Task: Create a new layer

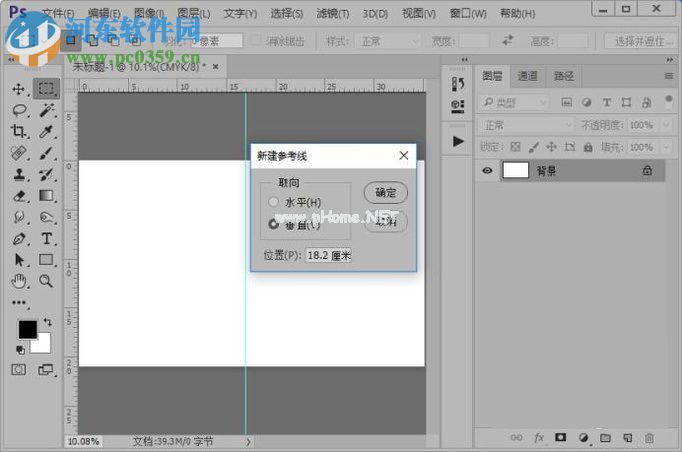Action: [627, 438]
